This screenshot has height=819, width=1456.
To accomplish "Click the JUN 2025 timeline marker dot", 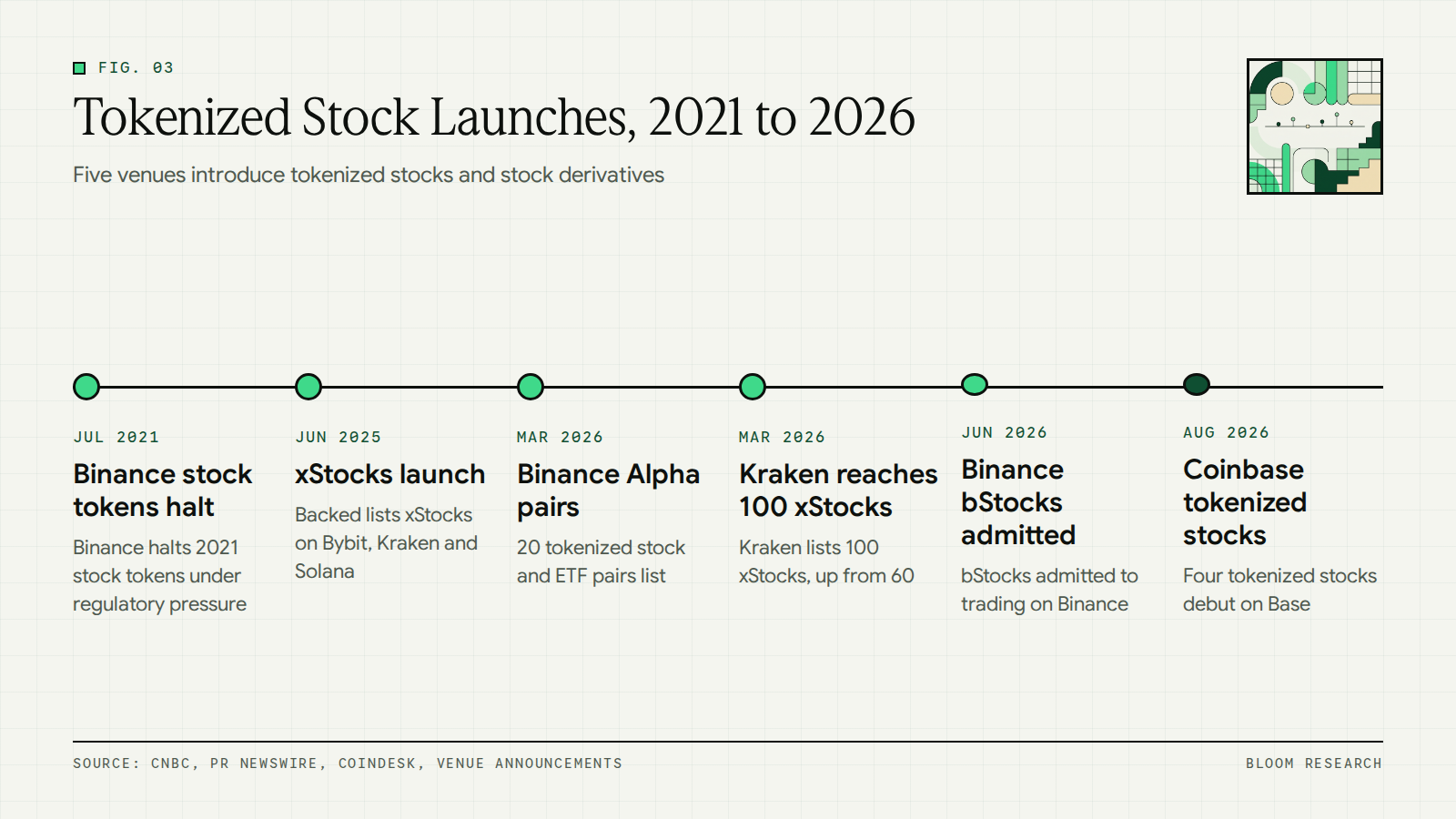I will pyautogui.click(x=308, y=387).
